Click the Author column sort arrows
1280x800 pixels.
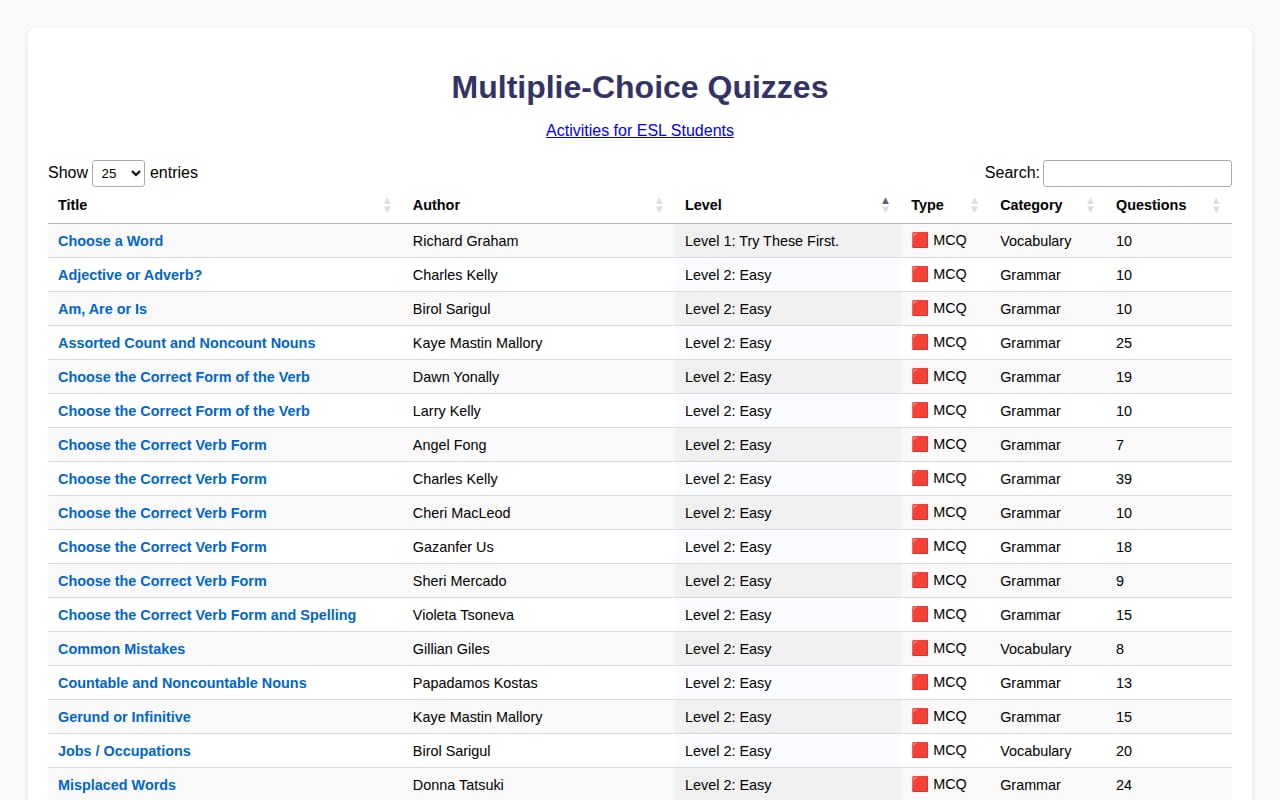point(659,205)
